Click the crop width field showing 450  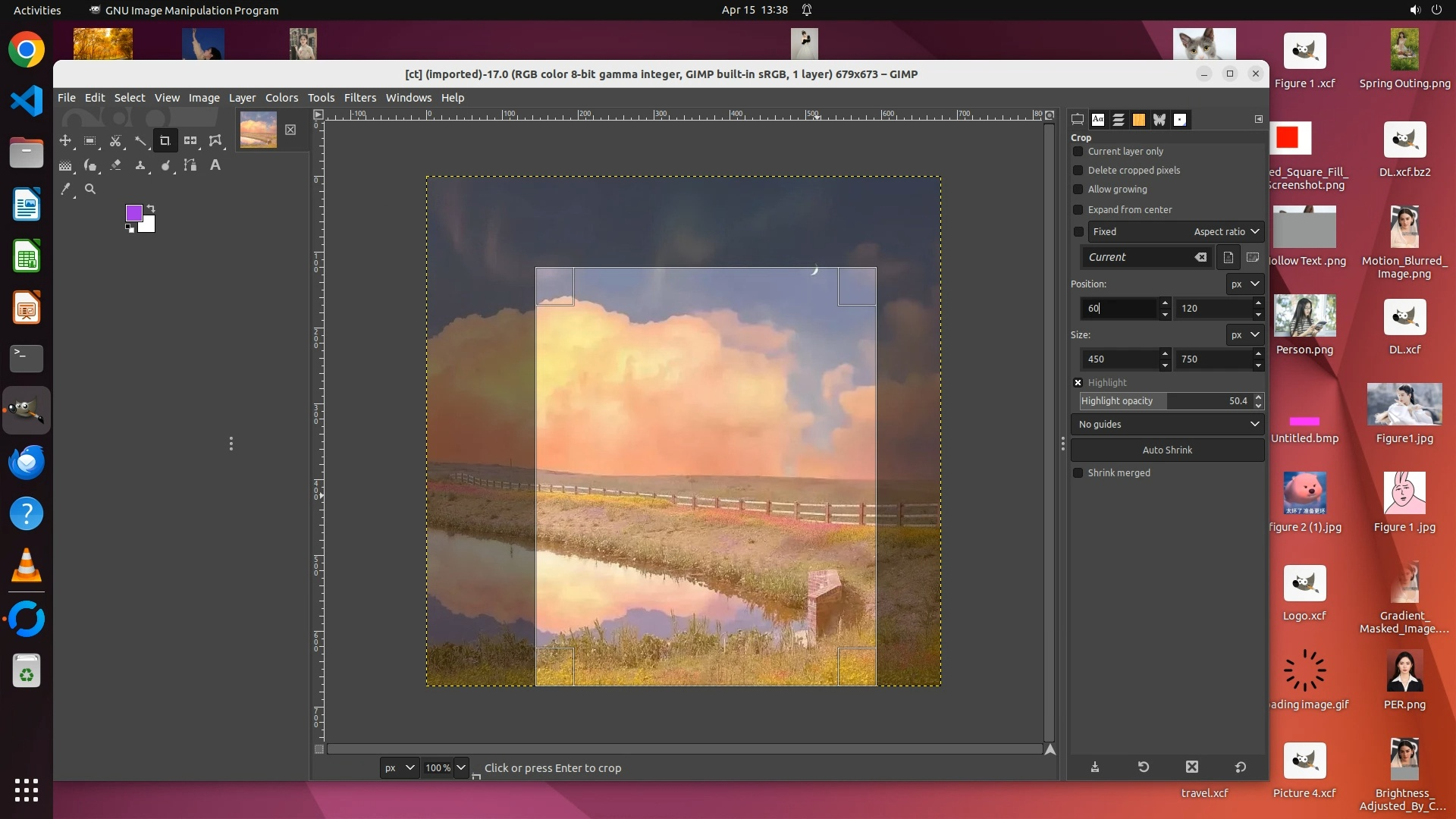coord(1119,359)
